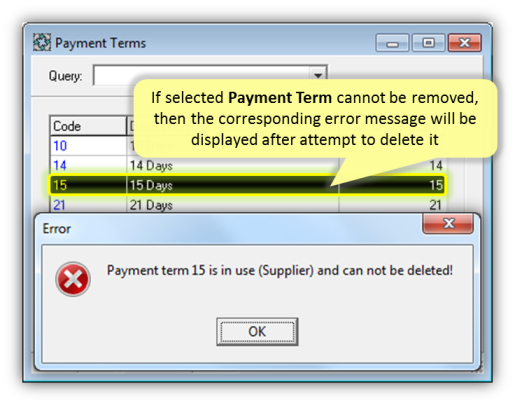Click the Payment Terms window icon

(42, 42)
